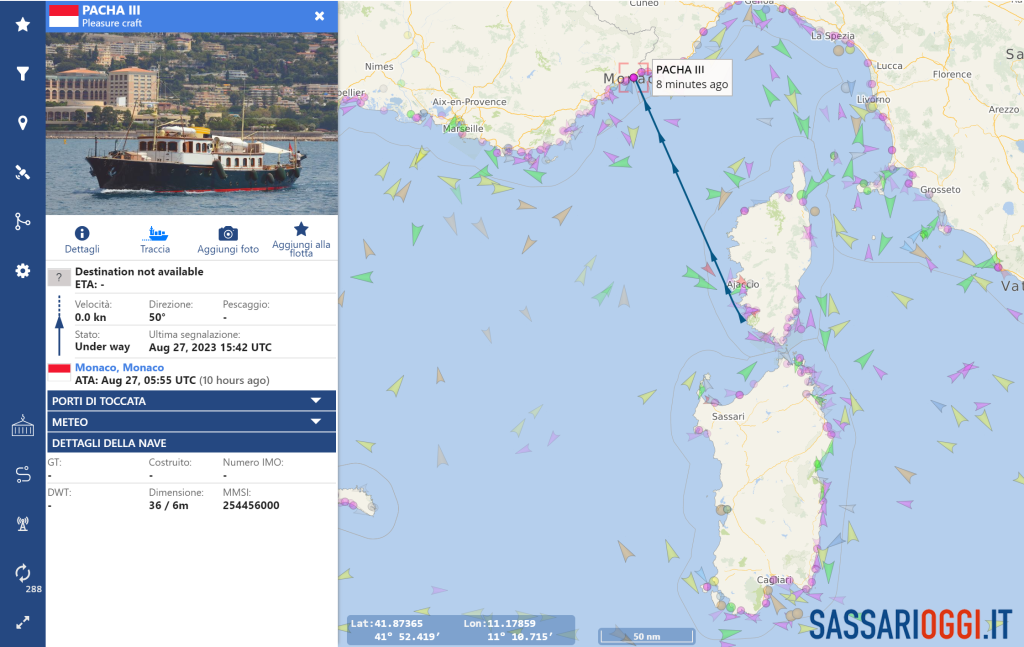The width and height of the screenshot is (1024, 647).
Task: Click the PACHA III yacht photo
Action: pyautogui.click(x=192, y=123)
